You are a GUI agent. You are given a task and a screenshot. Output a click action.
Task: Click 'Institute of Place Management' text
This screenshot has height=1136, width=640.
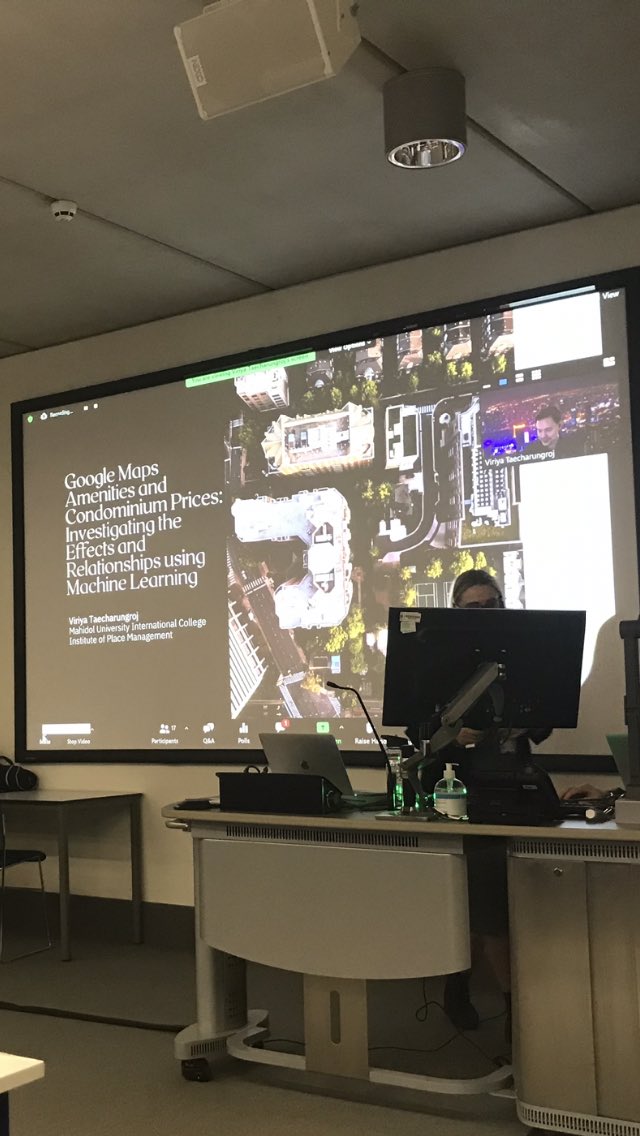coord(121,637)
